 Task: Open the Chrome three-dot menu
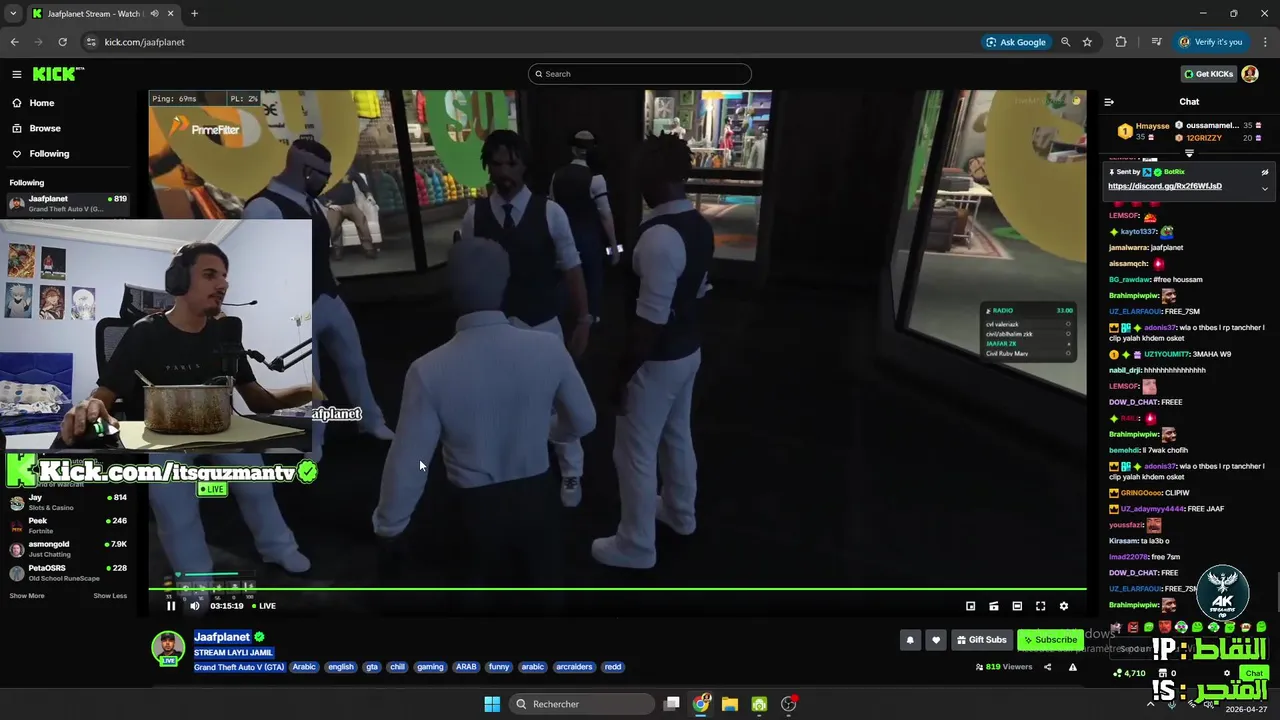(x=1263, y=42)
